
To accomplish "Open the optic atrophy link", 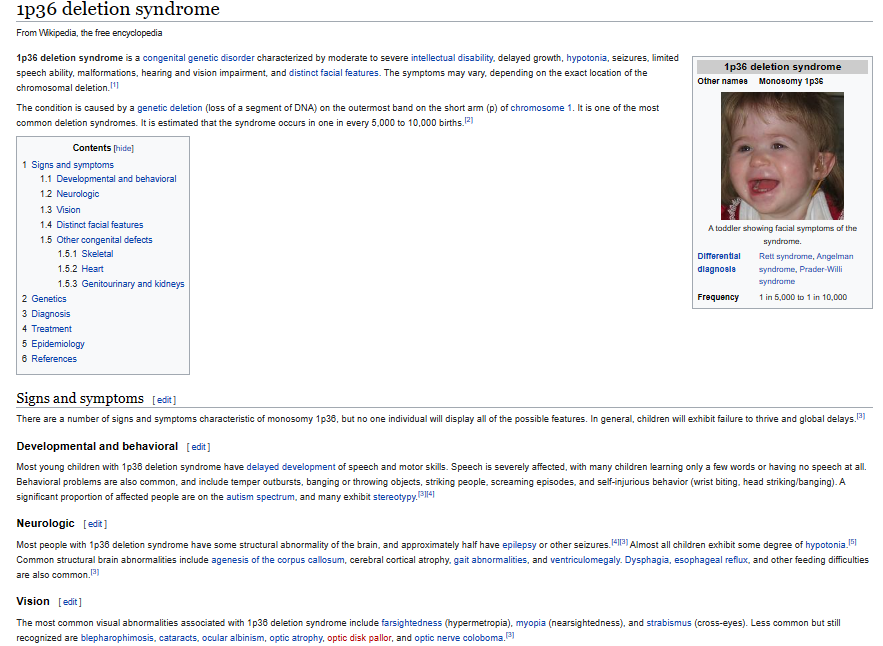I will coord(296,638).
